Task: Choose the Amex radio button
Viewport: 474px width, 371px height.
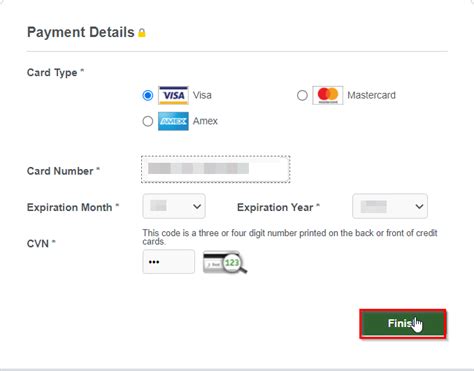Action: 148,121
